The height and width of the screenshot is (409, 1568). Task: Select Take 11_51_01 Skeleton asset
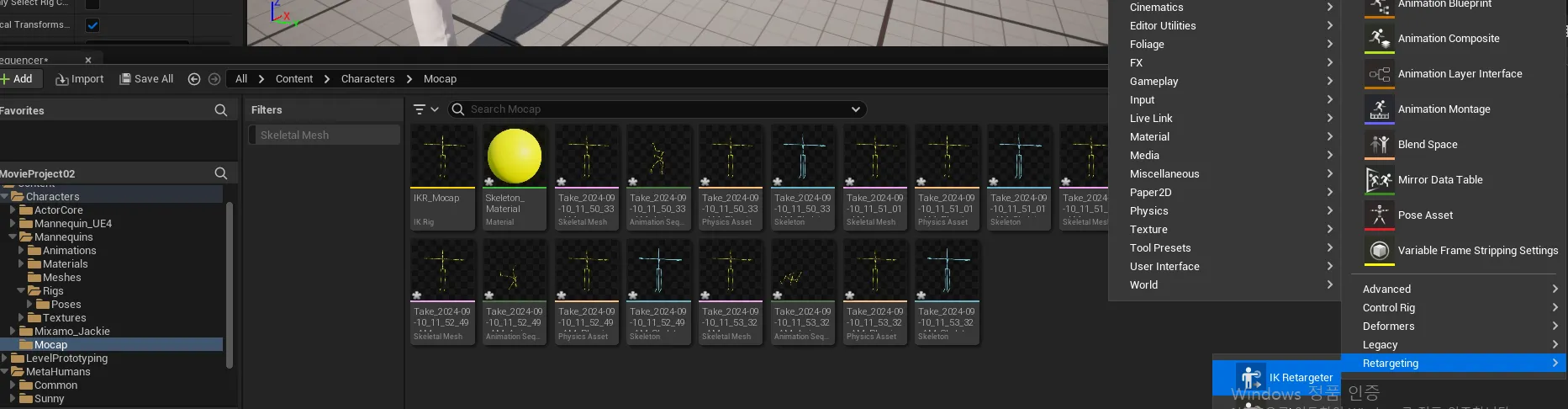[x=1019, y=178]
